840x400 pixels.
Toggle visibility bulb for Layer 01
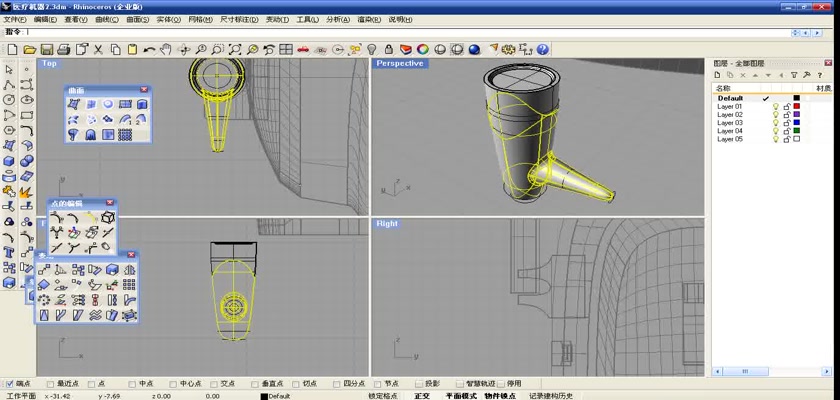(775, 107)
